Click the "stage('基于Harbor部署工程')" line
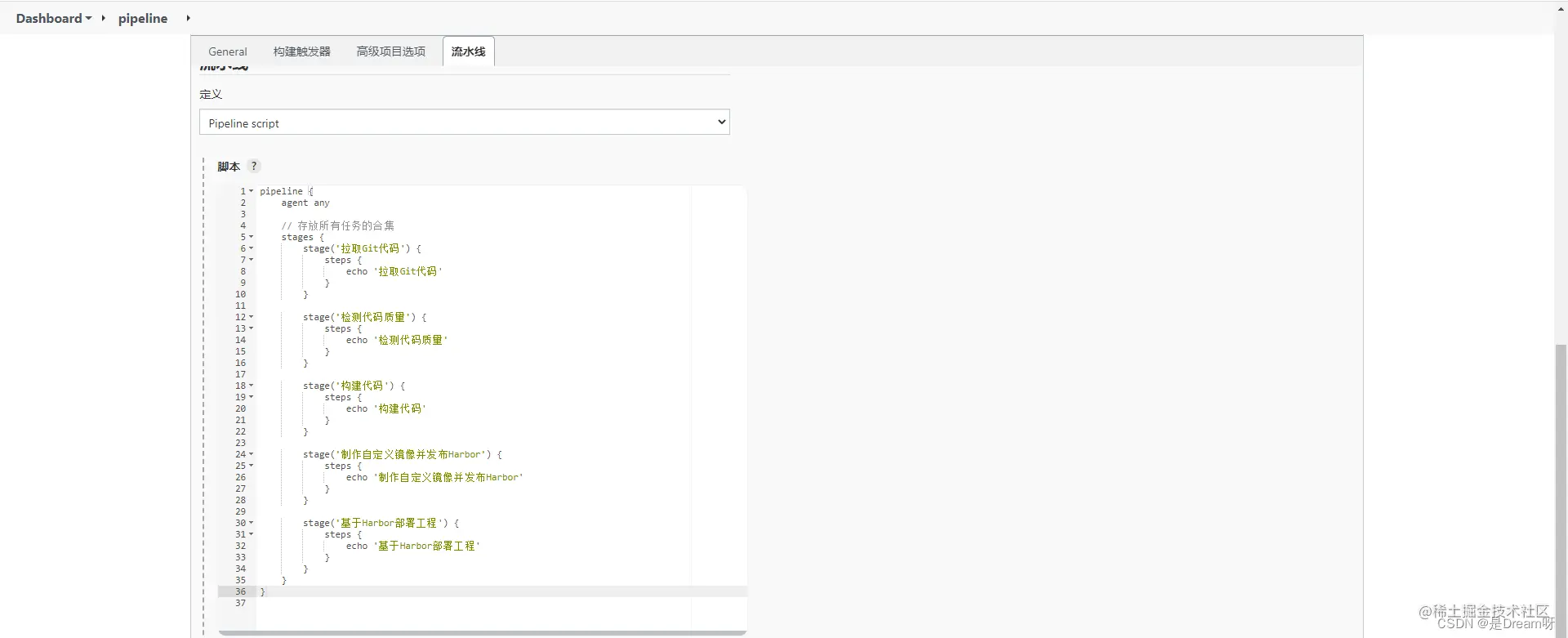 [381, 523]
